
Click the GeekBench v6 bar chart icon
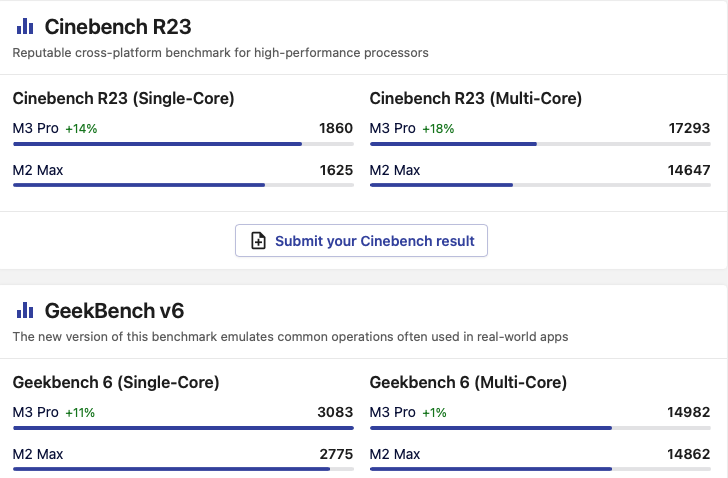click(25, 310)
